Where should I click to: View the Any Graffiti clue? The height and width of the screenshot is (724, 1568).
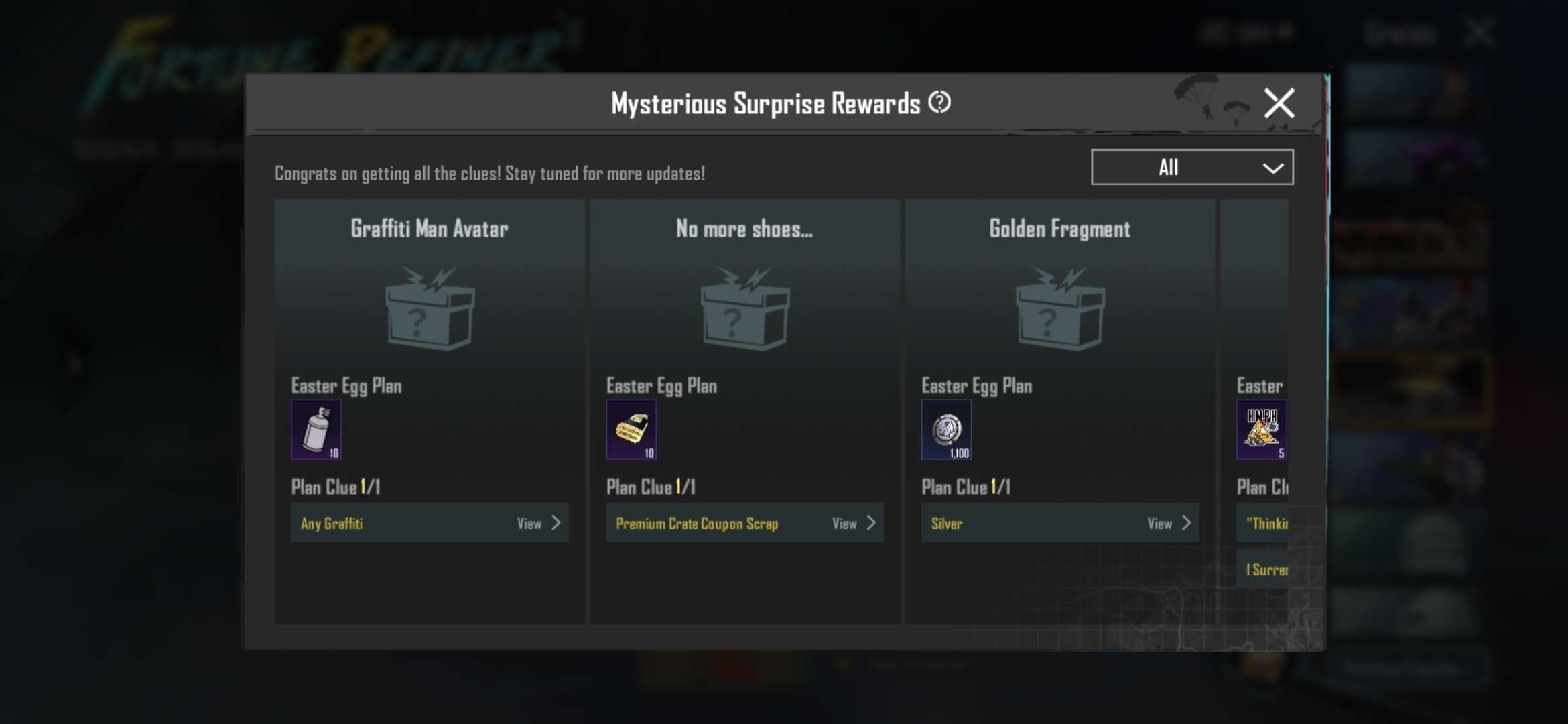tap(430, 523)
